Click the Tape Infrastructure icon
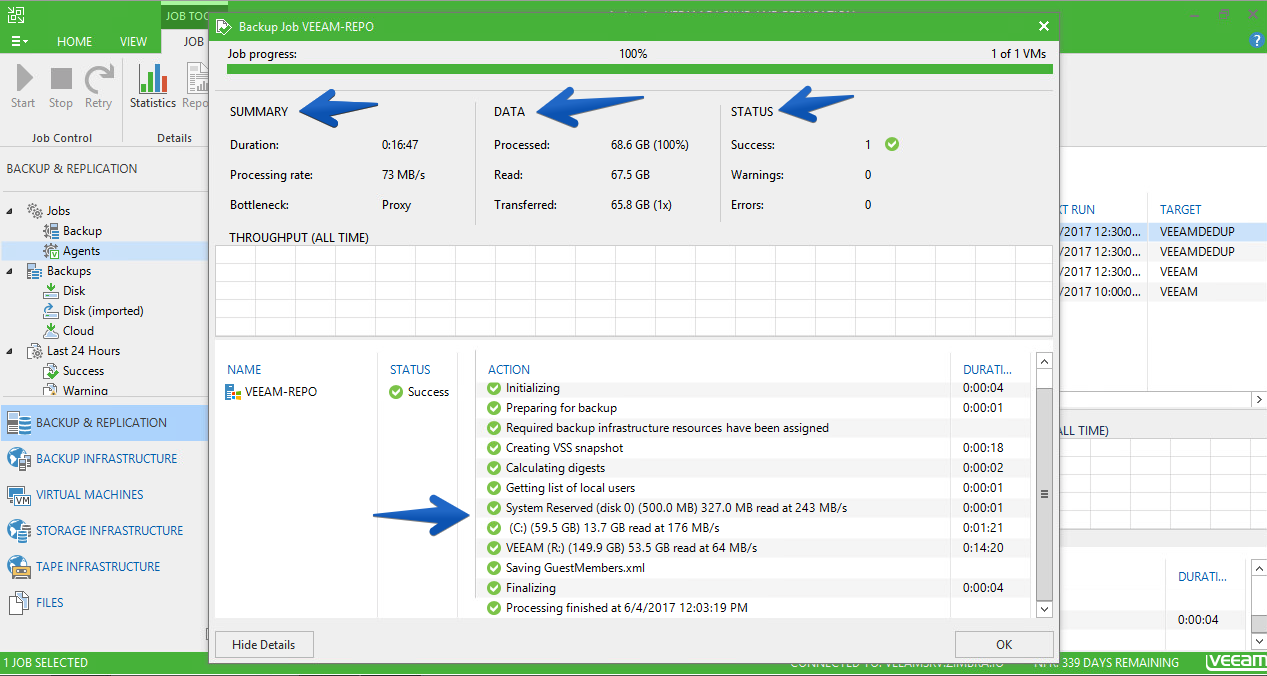The width and height of the screenshot is (1267, 676). pos(19,567)
